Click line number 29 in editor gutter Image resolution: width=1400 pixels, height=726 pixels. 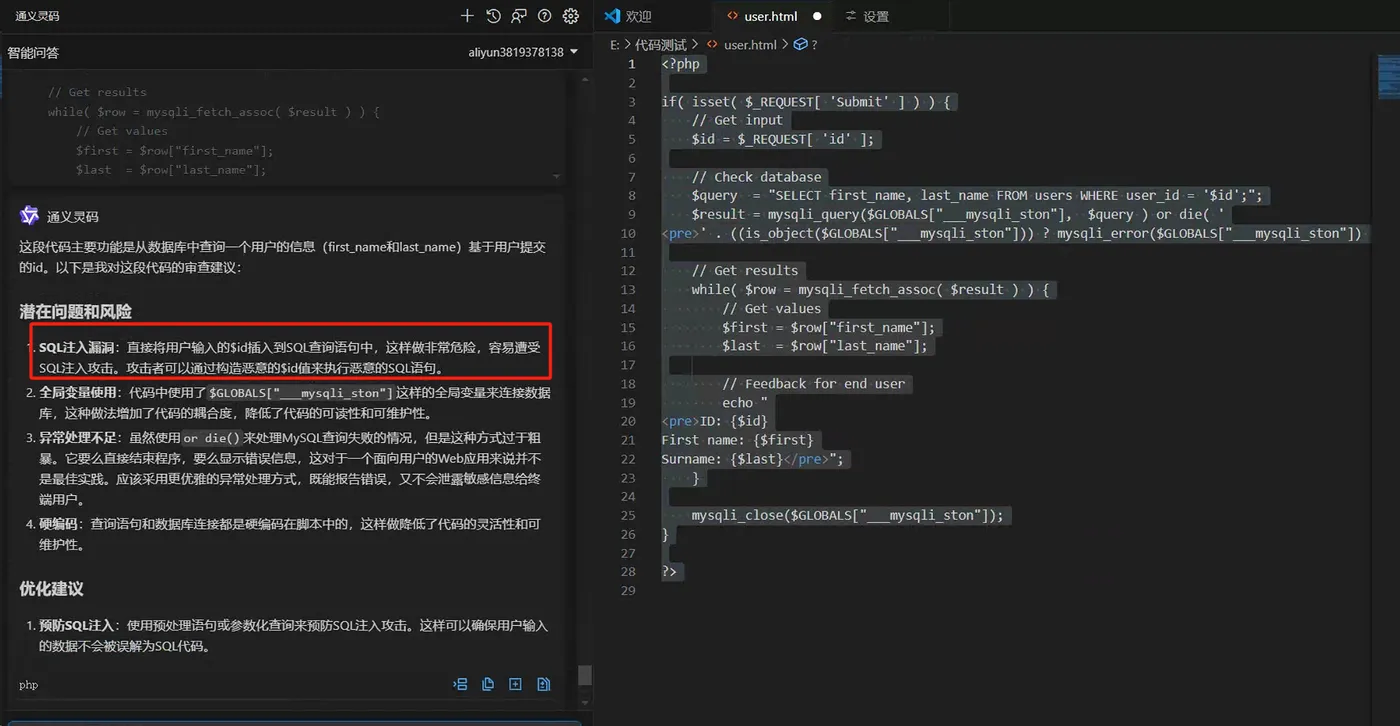627,590
